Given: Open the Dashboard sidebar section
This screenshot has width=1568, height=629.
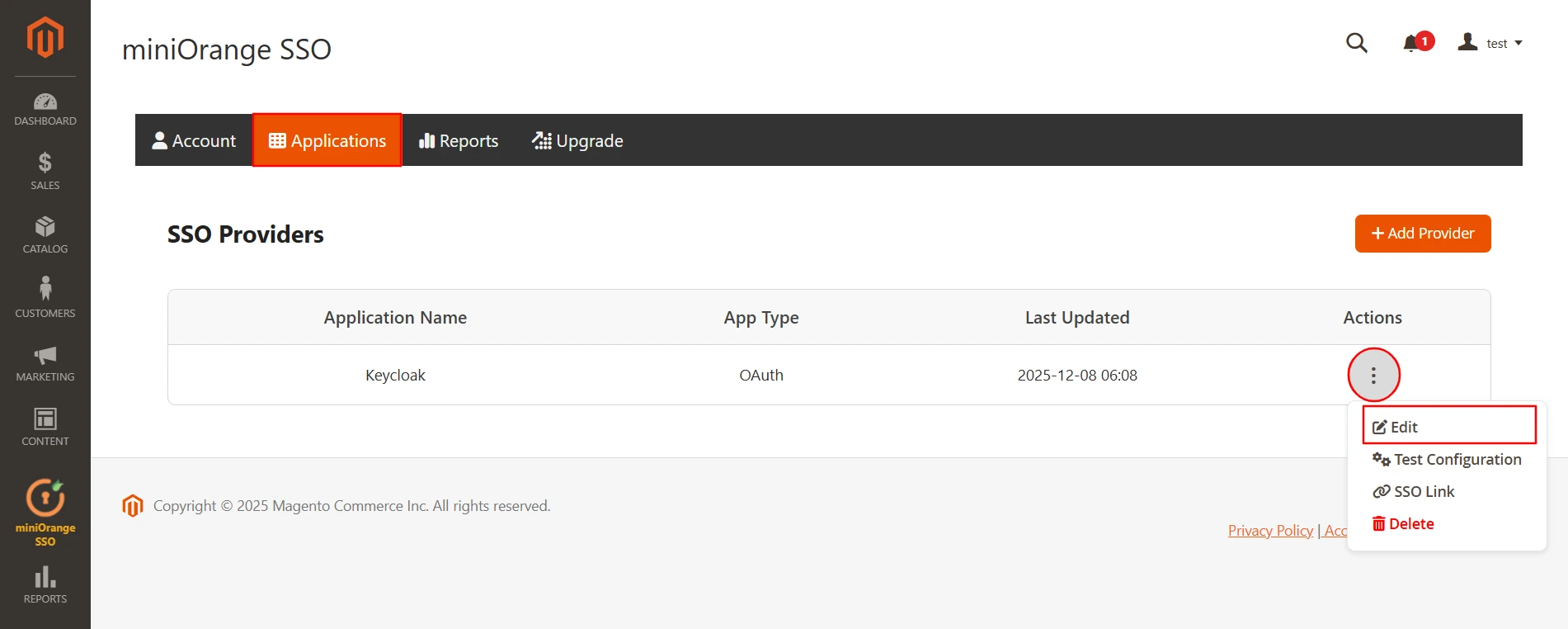Looking at the screenshot, I should click(45, 110).
